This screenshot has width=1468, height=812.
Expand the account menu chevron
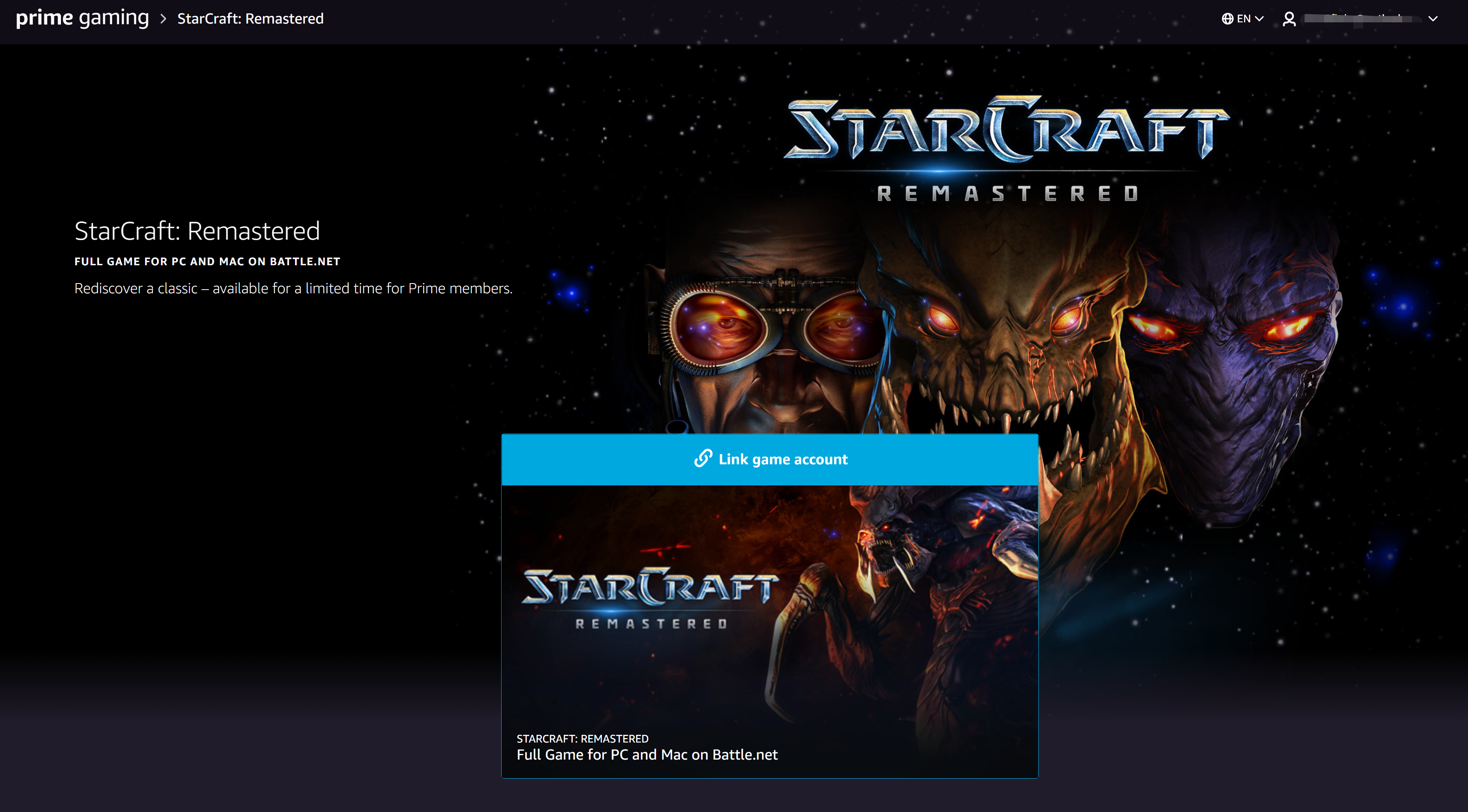pos(1433,19)
